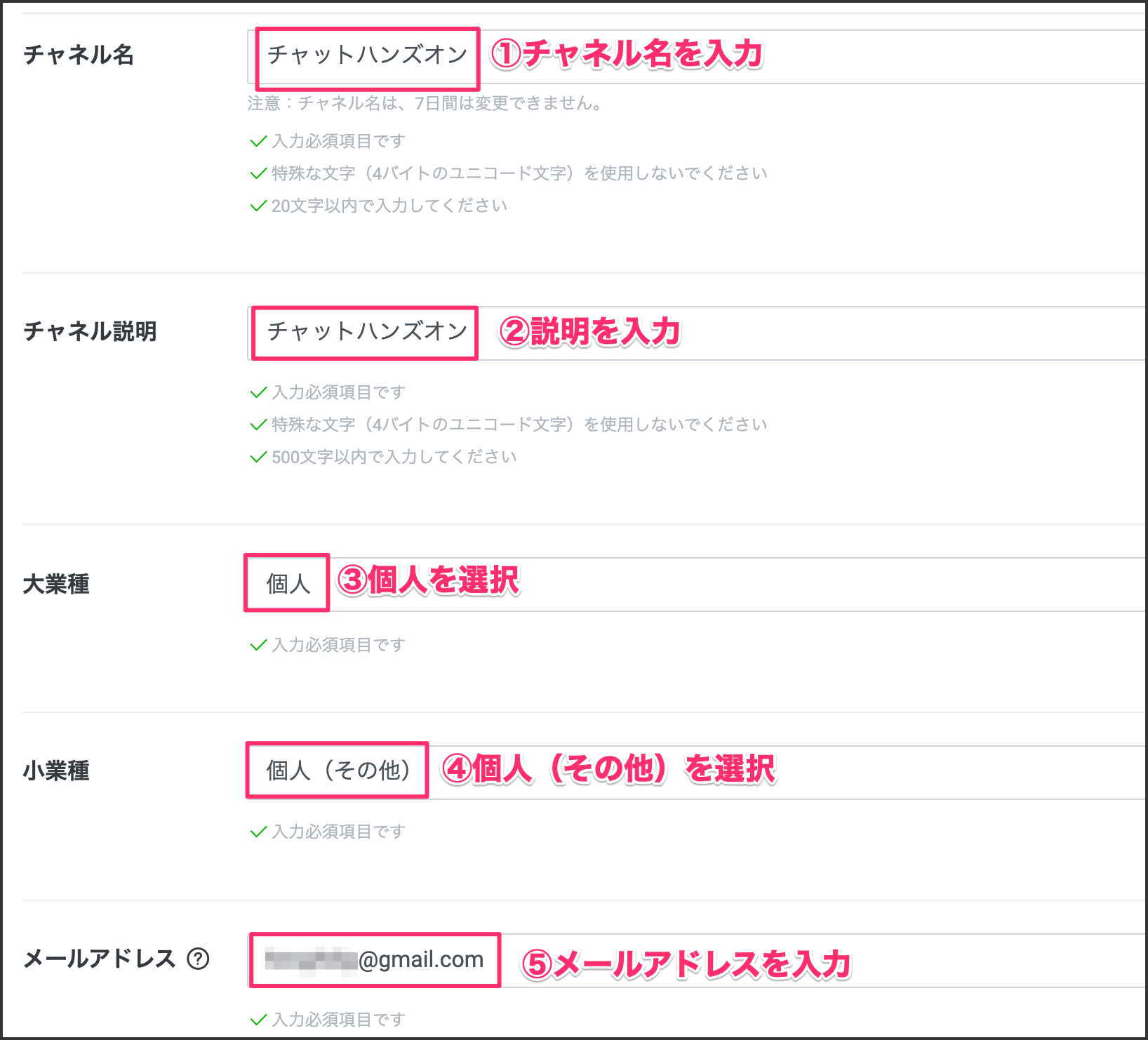Click the pink ①チャネル名を入力 annotation
This screenshot has height=1040, width=1148.
click(x=627, y=55)
